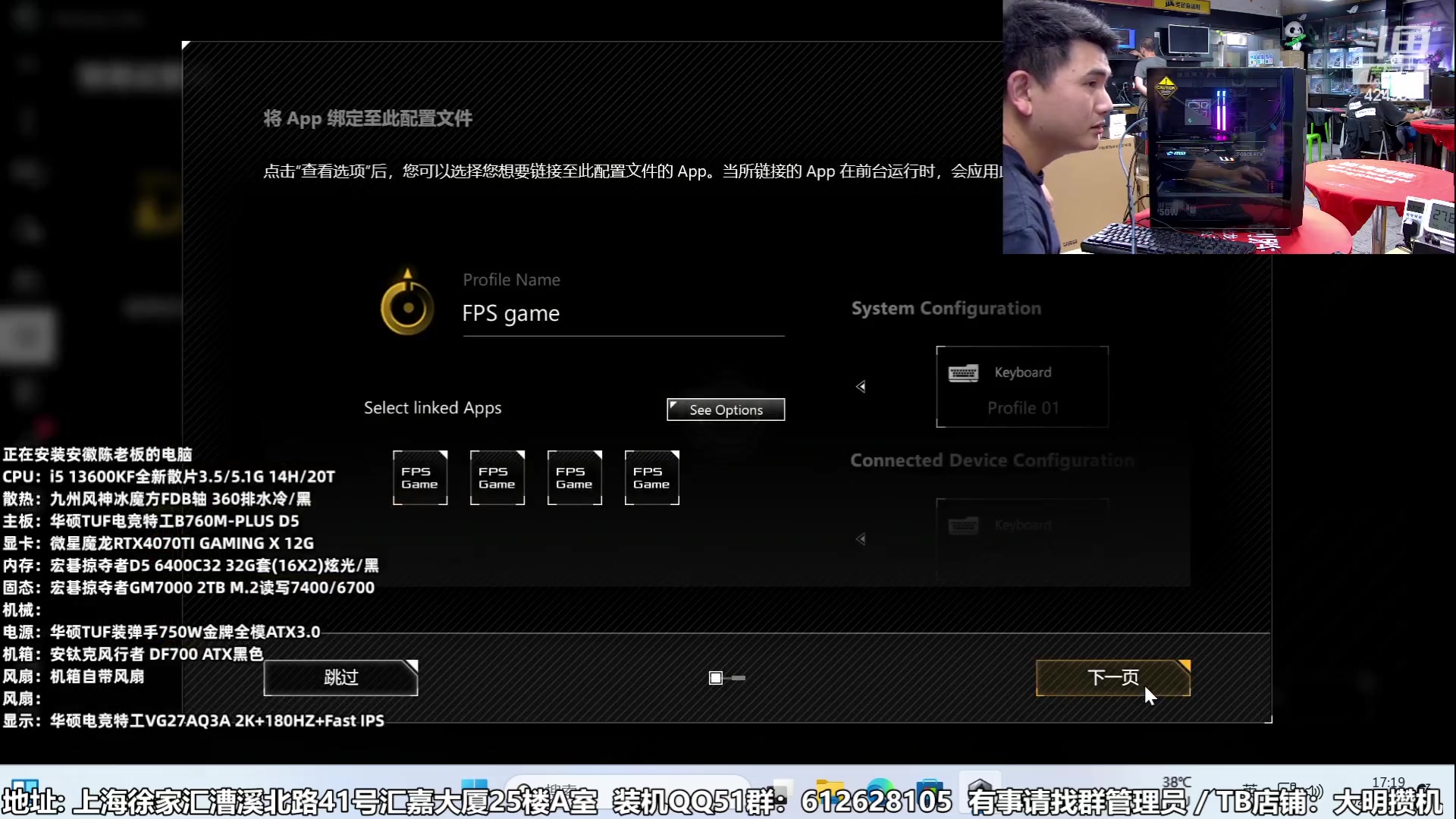Select the Keyboard Profile 01 card
The image size is (1456, 819).
pyautogui.click(x=1021, y=387)
